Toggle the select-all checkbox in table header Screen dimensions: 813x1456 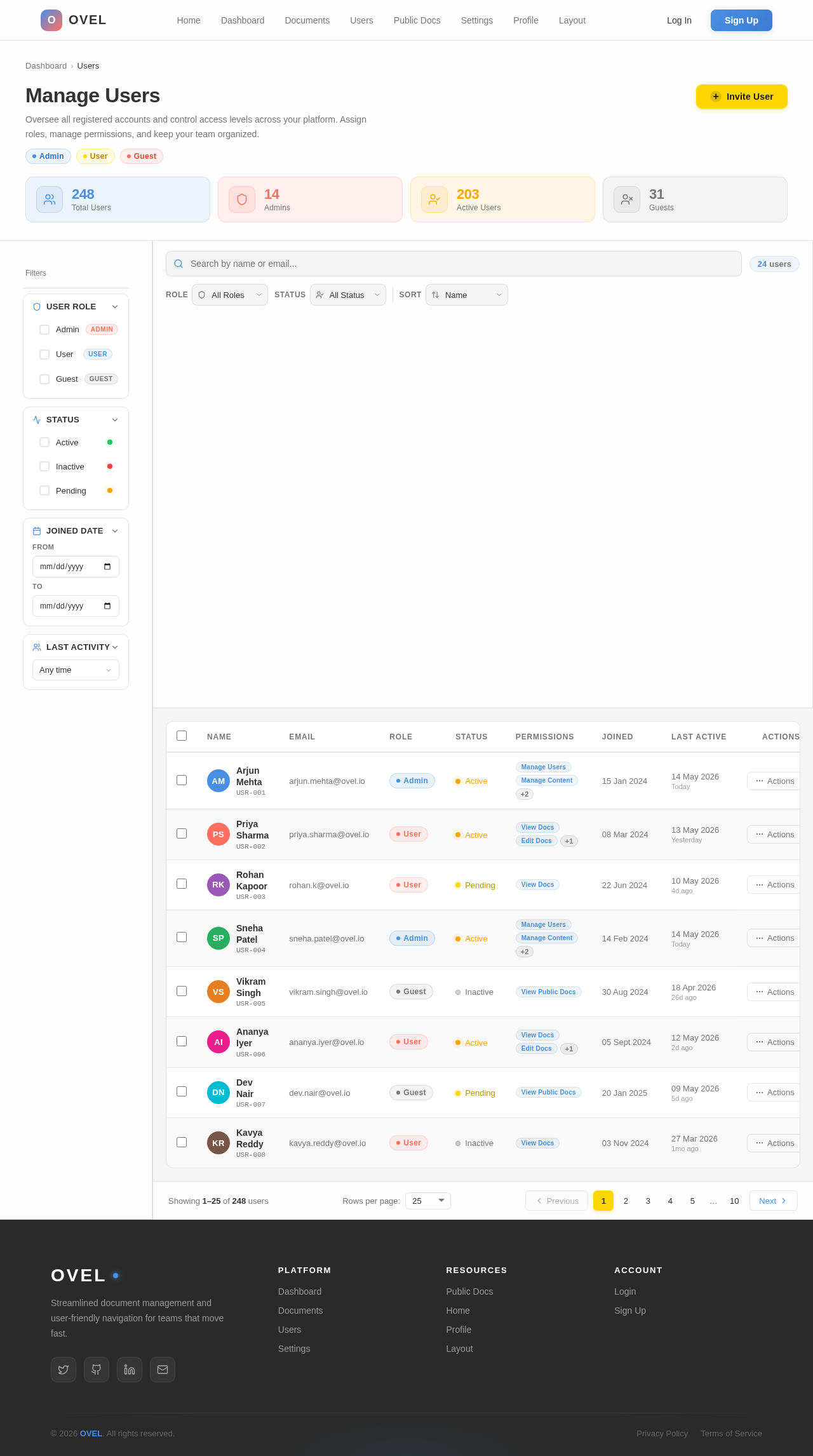[182, 736]
